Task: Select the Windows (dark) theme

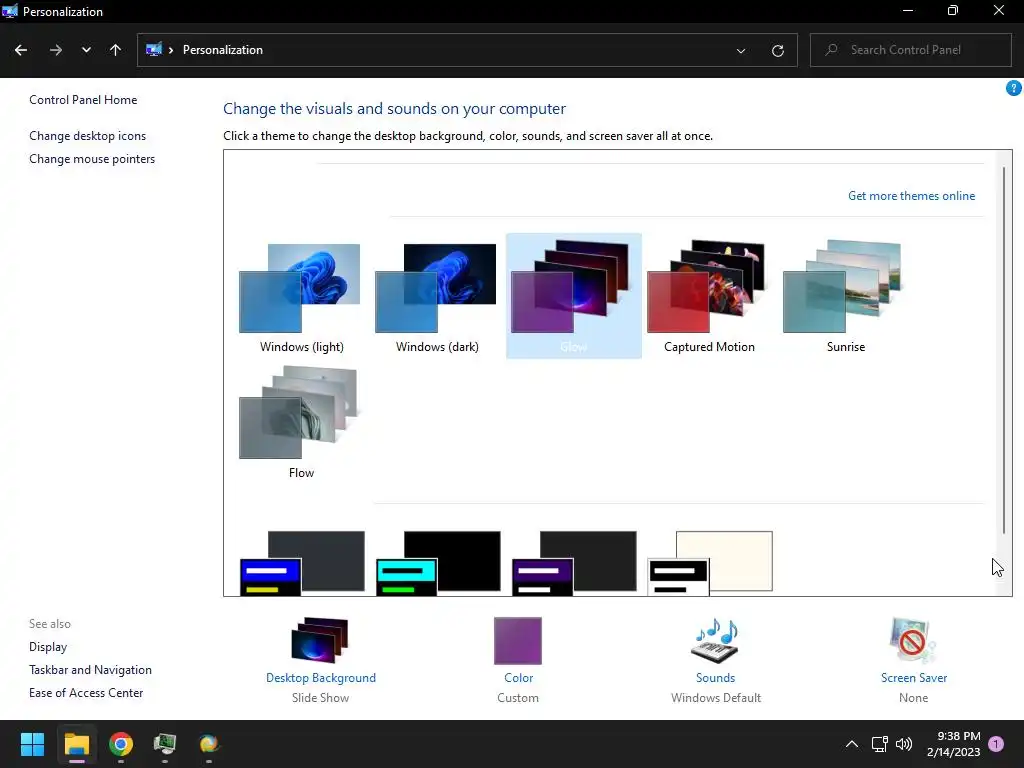Action: pos(437,298)
